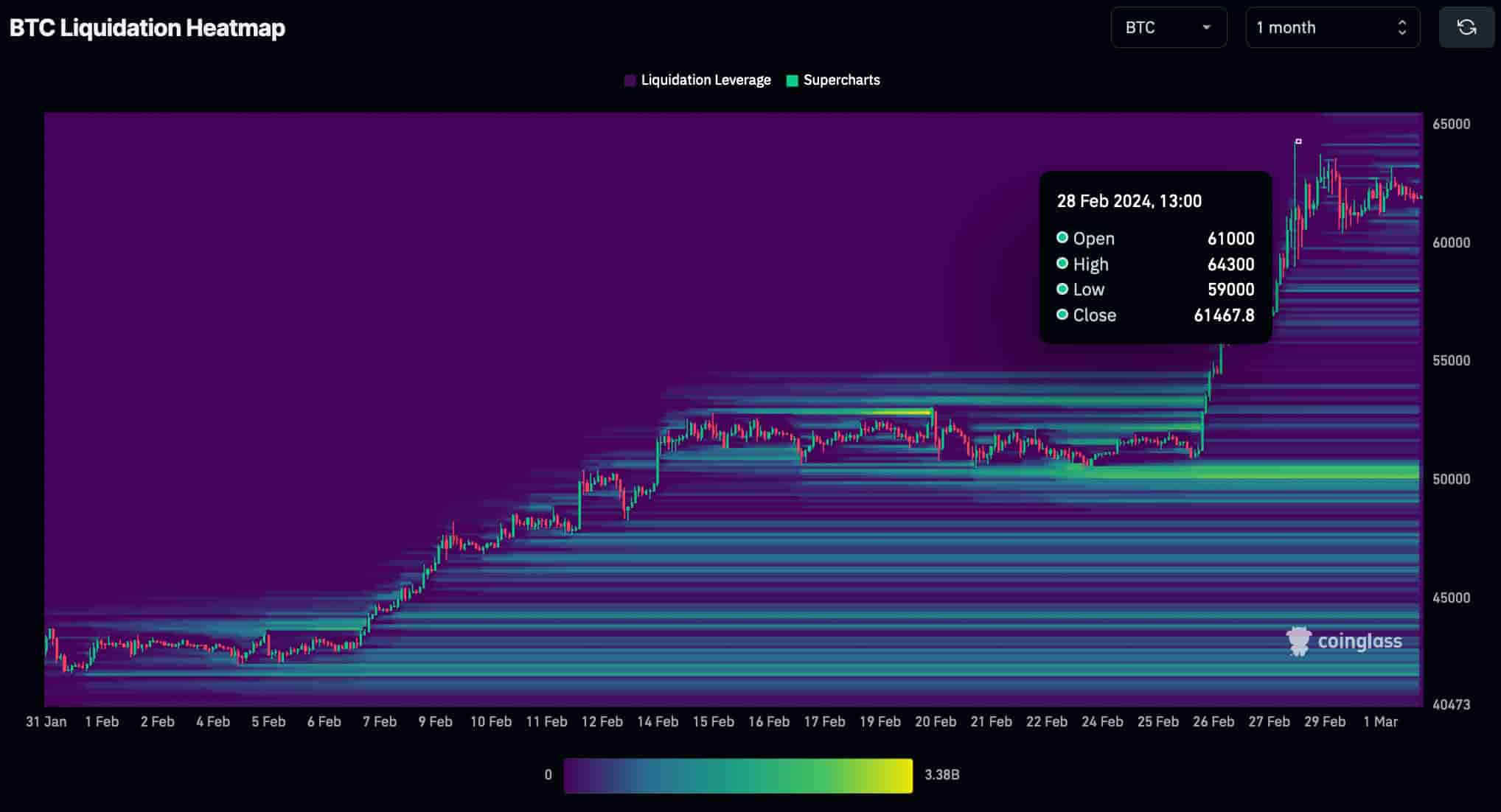
Task: Click the purple start of the color scale bar
Action: point(574,775)
